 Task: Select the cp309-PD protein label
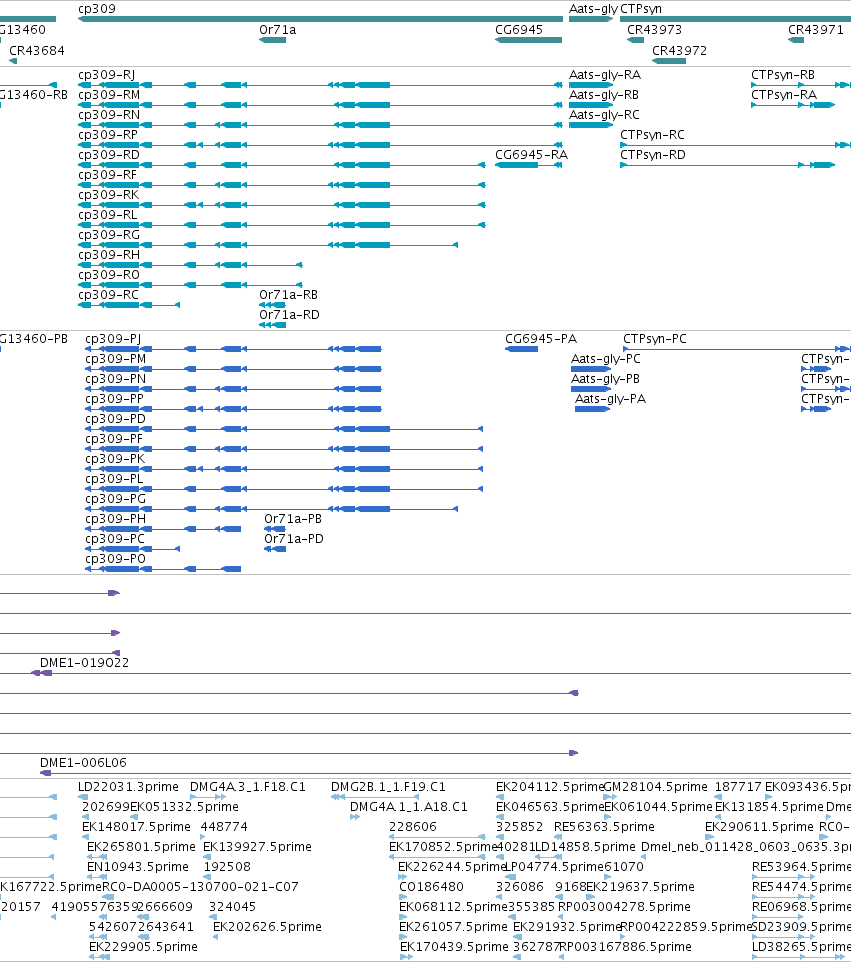[115, 418]
